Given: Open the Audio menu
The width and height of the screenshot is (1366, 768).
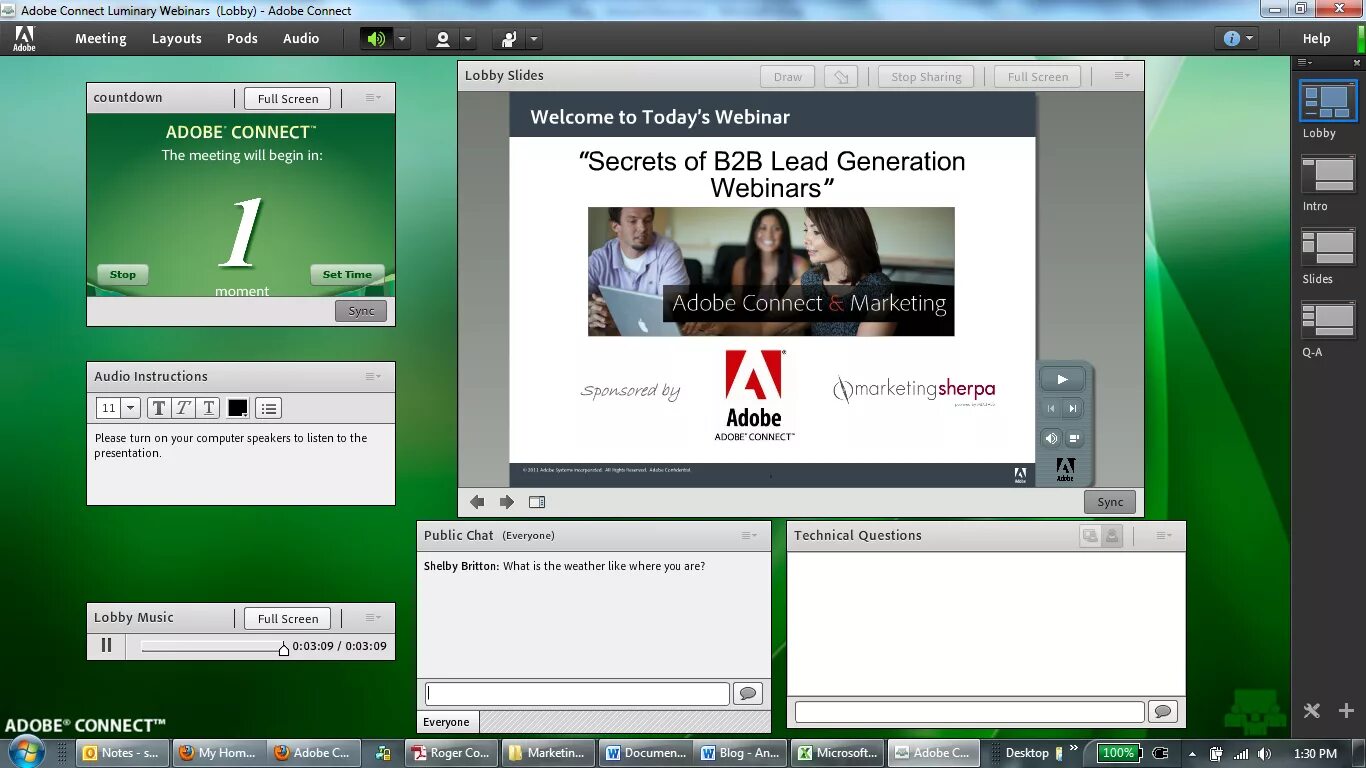Looking at the screenshot, I should click(x=301, y=39).
